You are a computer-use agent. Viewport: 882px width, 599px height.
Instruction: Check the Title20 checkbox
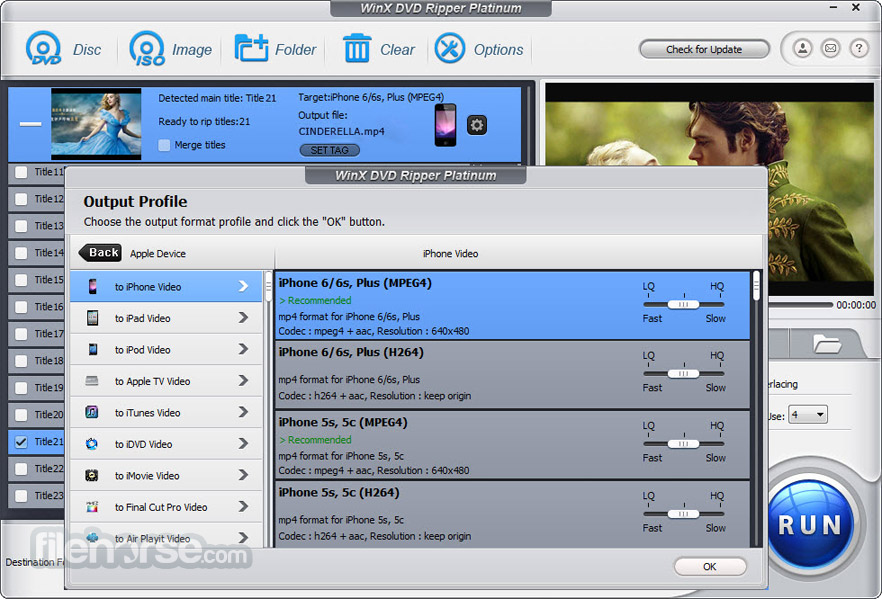[x=21, y=415]
